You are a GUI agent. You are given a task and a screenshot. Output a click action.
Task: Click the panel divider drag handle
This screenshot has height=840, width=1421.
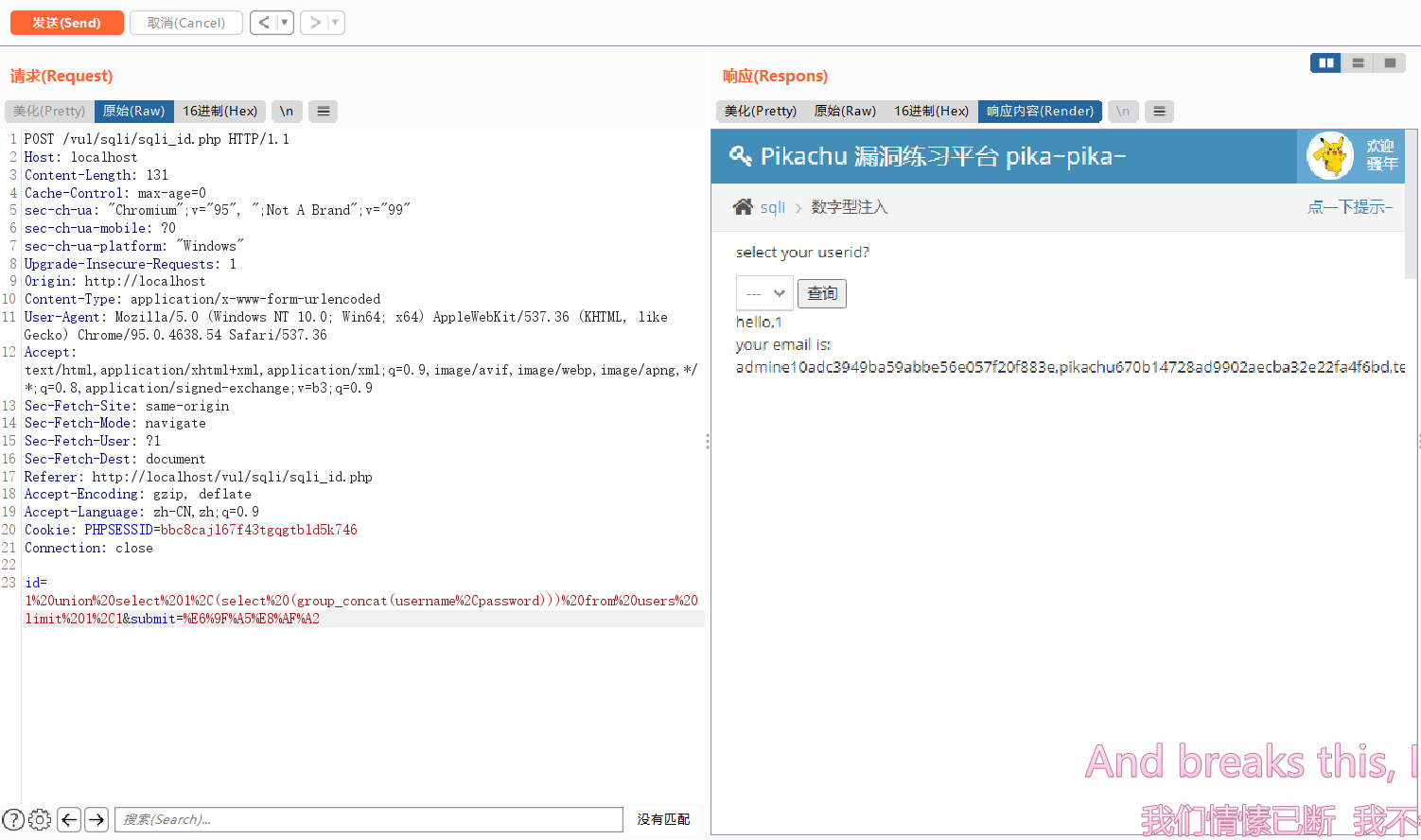[x=708, y=441]
